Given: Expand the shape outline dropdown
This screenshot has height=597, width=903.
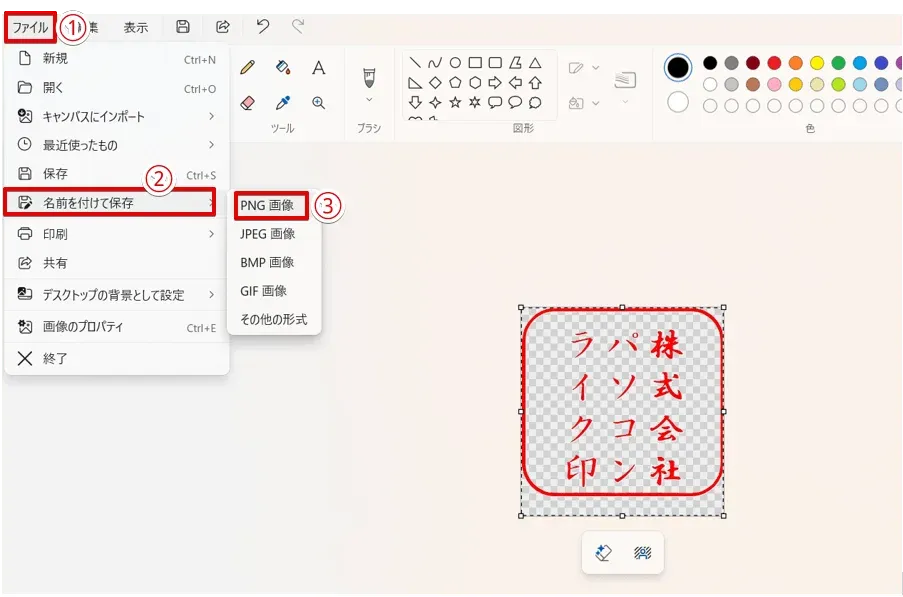Looking at the screenshot, I should click(595, 67).
